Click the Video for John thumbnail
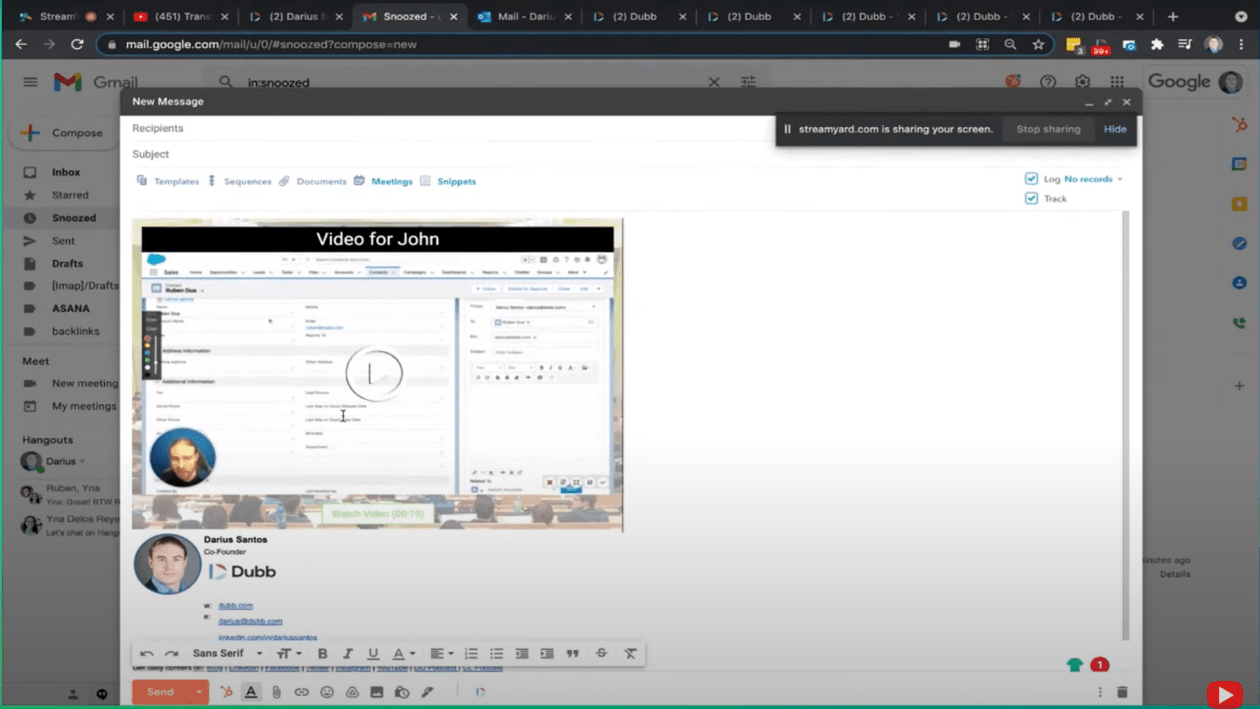 pyautogui.click(x=377, y=374)
